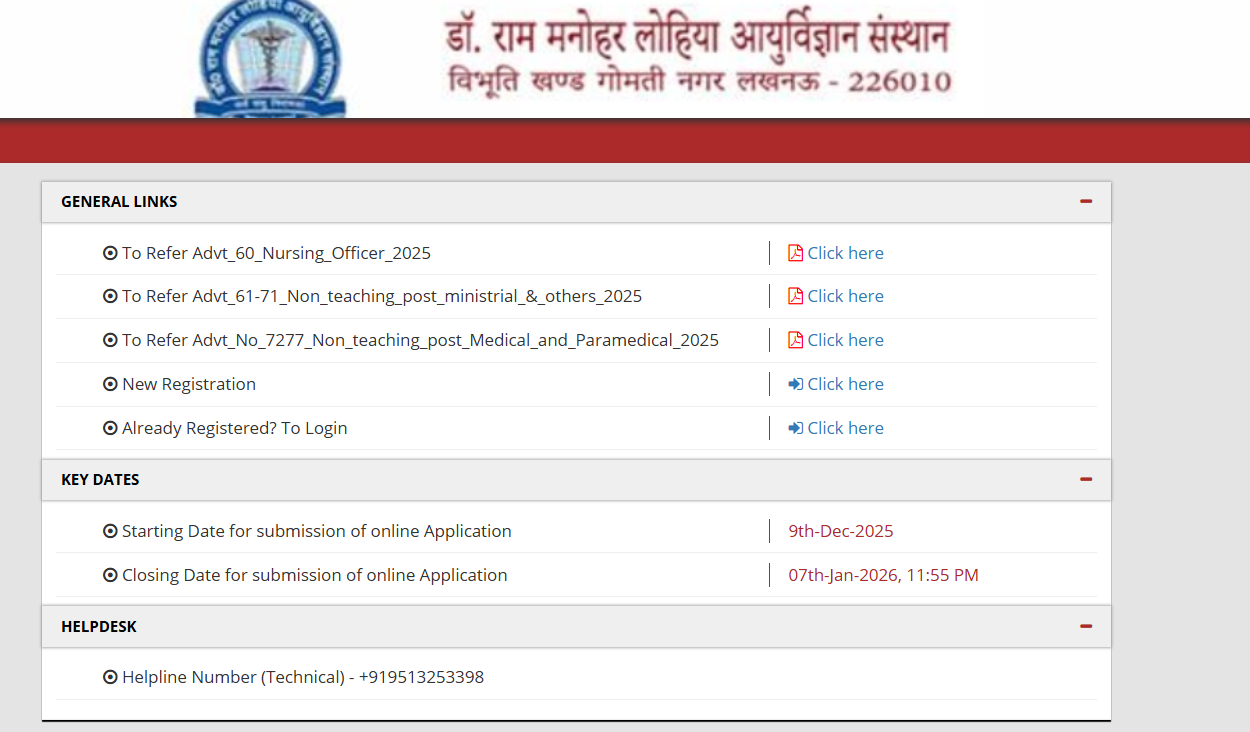Click Closing Date for submission label
Viewport: 1250px width, 732px height.
314,575
